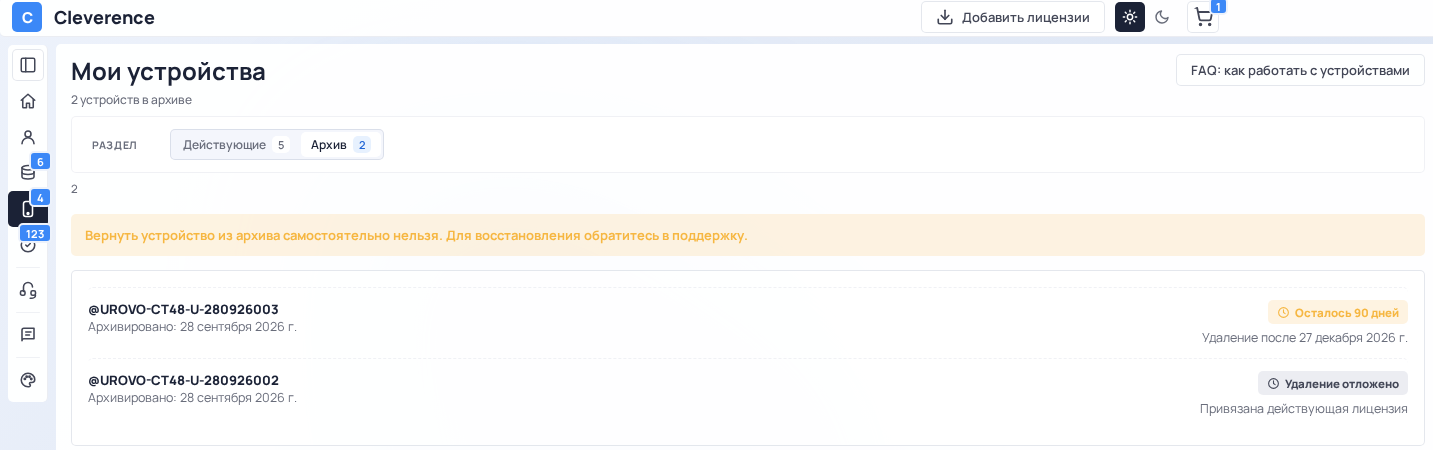Enable light theme with sun toggle
This screenshot has height=450, width=1433.
pos(1130,17)
